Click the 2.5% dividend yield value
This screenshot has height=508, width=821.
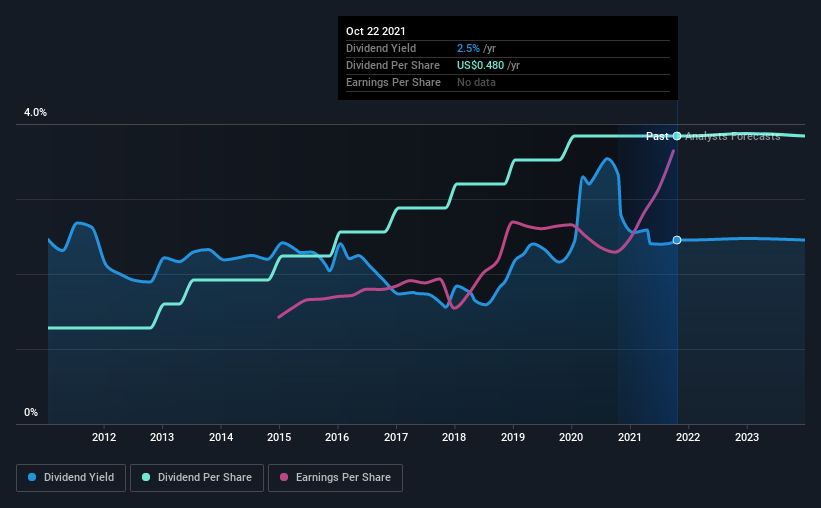[468, 48]
